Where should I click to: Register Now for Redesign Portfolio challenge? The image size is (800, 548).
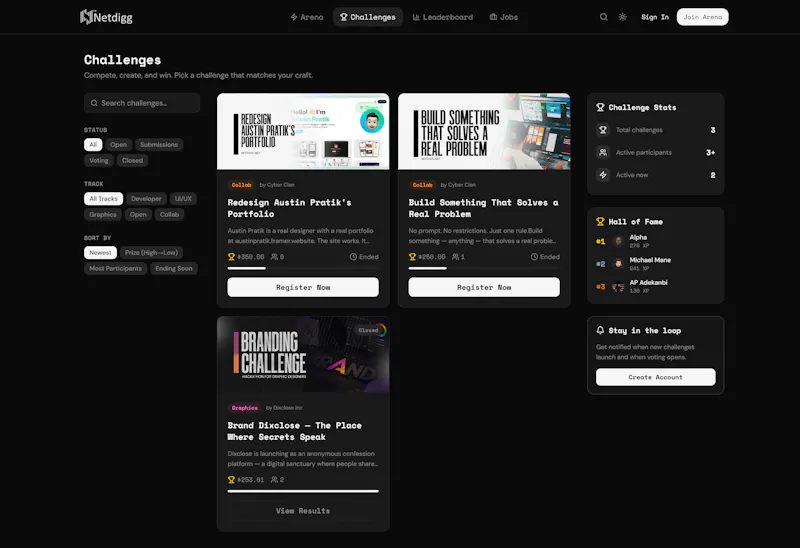[x=303, y=287]
